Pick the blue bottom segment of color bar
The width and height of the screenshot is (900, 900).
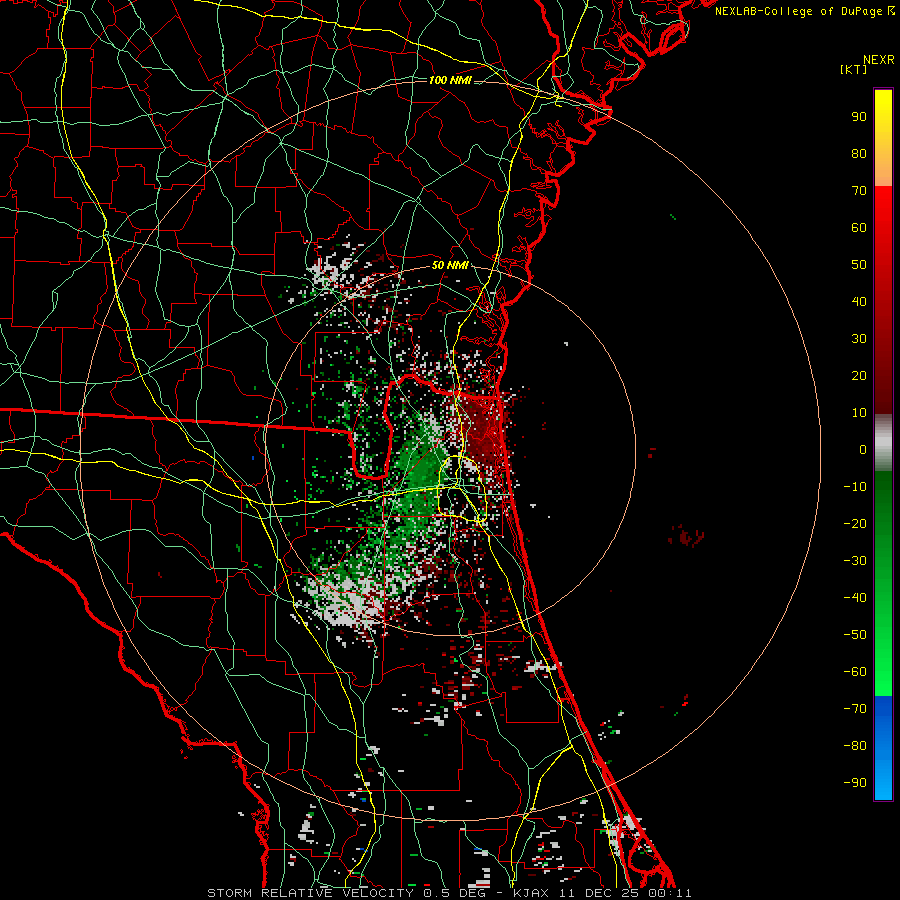(883, 748)
